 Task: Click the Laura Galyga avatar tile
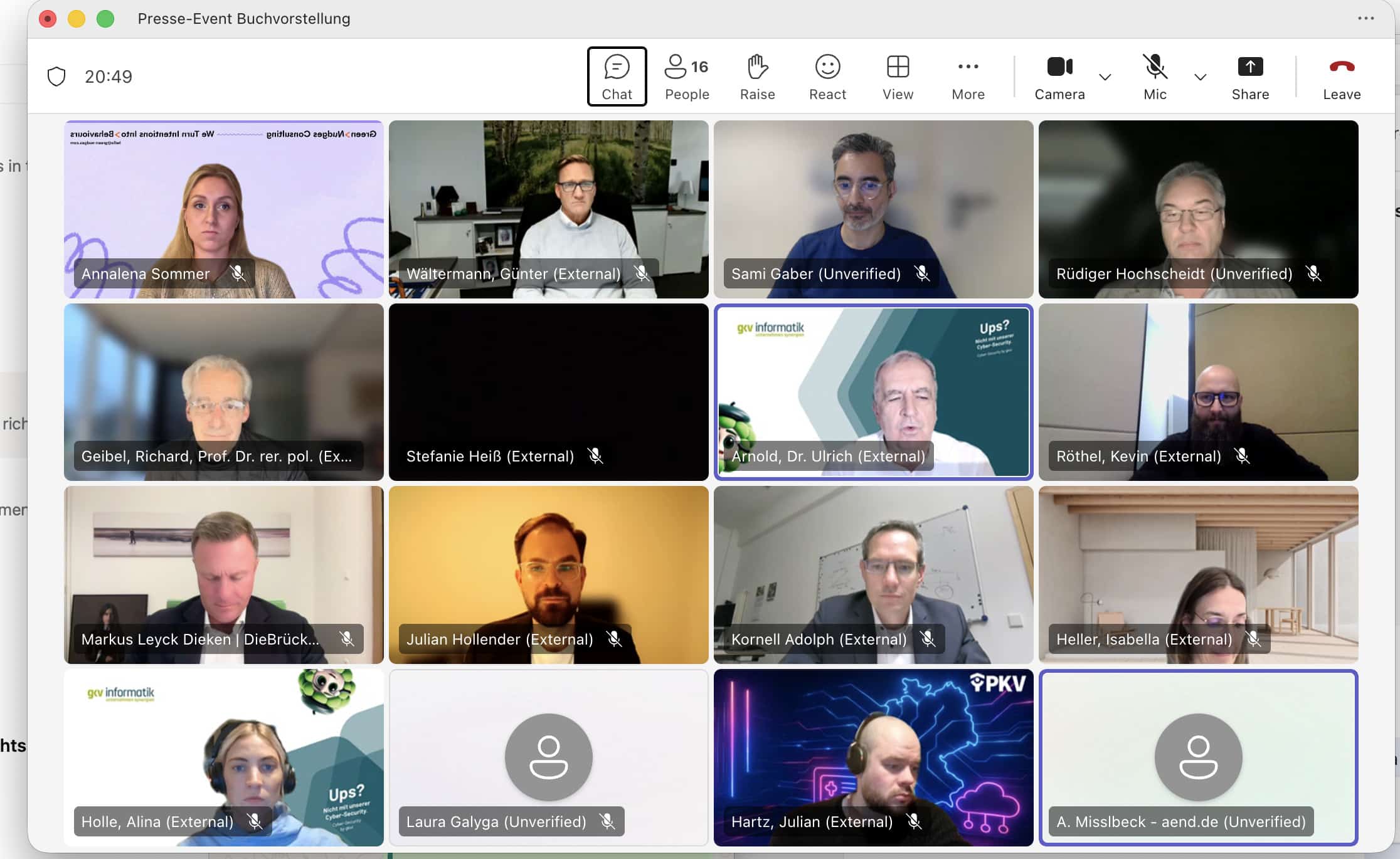pyautogui.click(x=548, y=756)
